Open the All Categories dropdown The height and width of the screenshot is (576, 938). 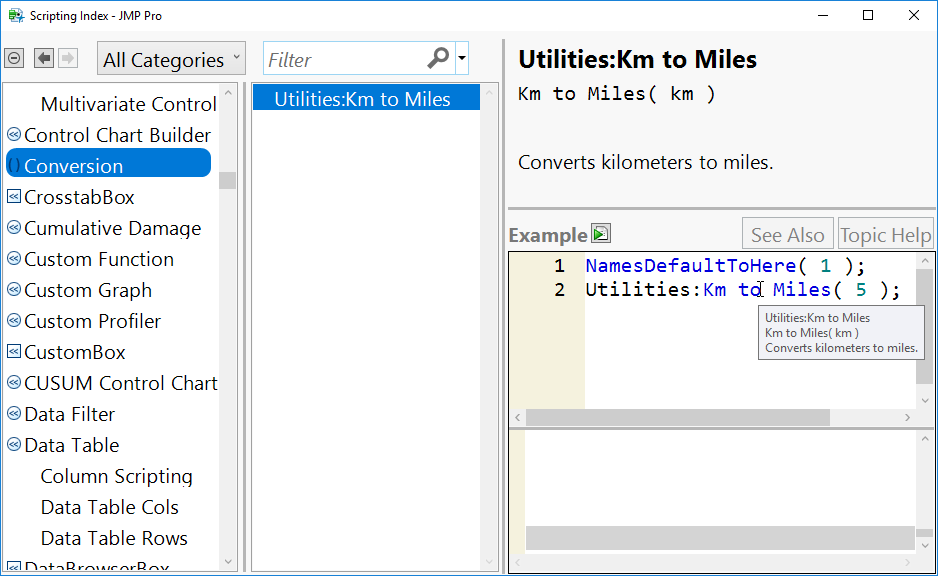click(172, 60)
